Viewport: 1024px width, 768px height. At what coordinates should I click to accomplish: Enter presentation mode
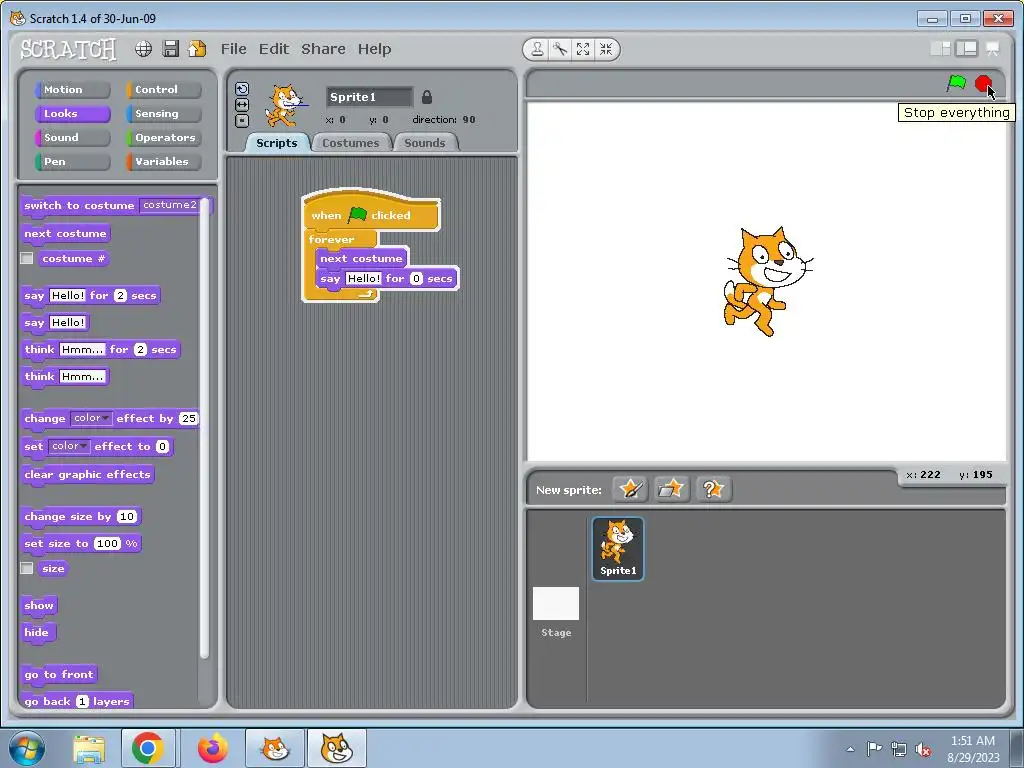coord(993,48)
